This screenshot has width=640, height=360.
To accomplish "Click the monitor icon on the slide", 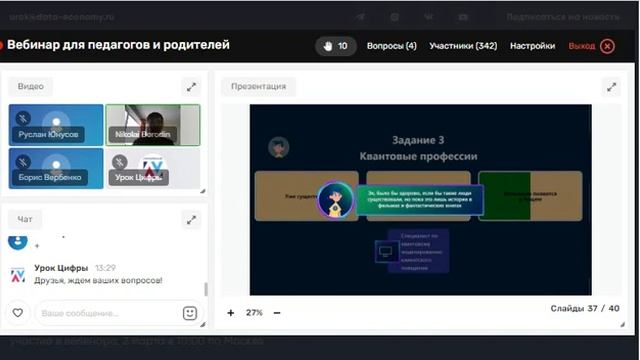I will click(x=386, y=251).
